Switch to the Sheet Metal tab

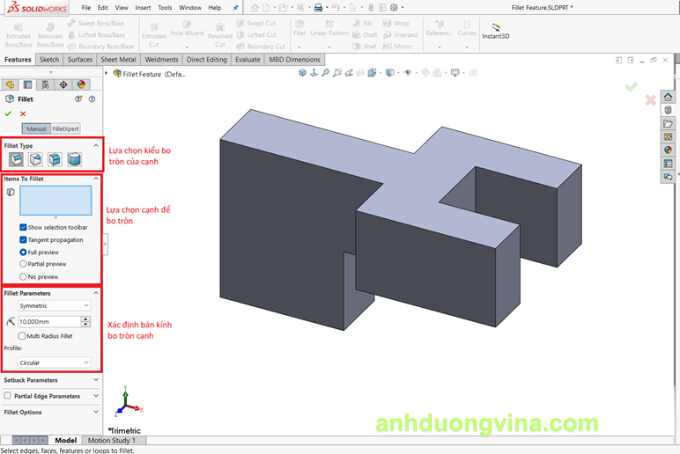(x=119, y=60)
